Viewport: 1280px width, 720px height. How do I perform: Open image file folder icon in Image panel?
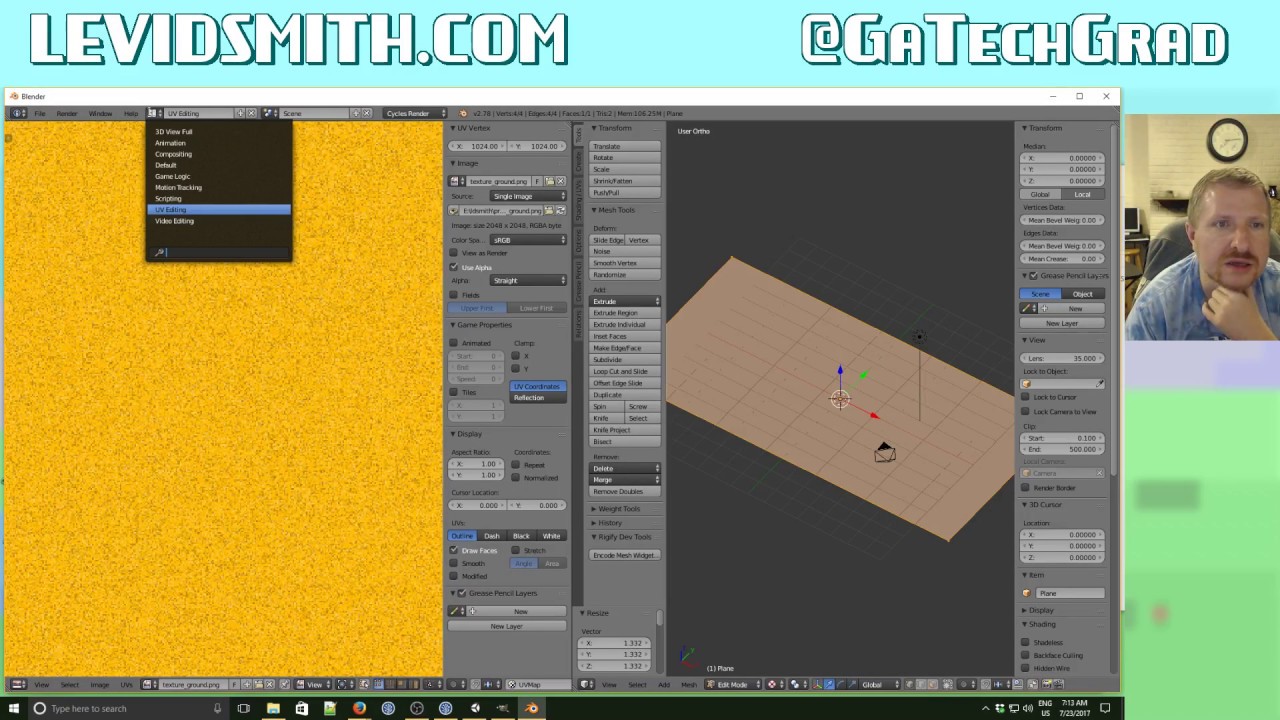click(x=549, y=181)
